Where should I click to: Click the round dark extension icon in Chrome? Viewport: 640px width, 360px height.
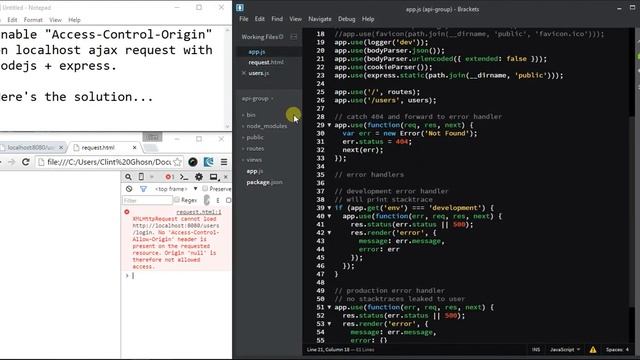click(x=193, y=162)
